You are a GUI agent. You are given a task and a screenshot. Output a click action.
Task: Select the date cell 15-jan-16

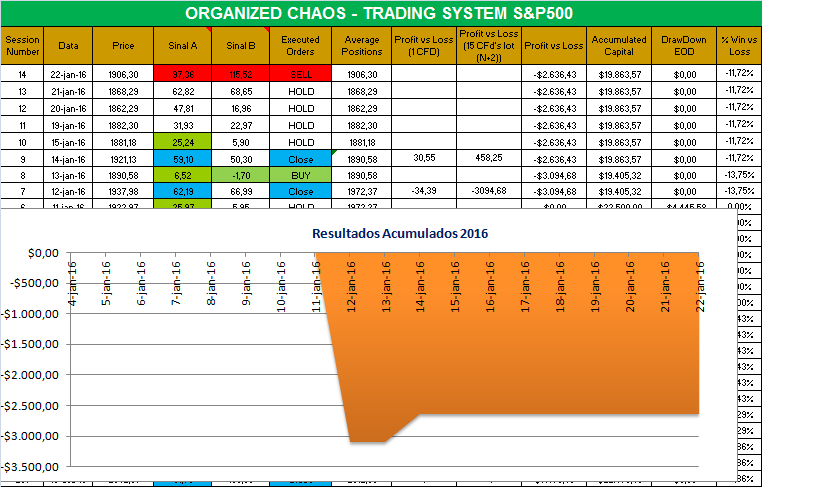click(x=68, y=142)
